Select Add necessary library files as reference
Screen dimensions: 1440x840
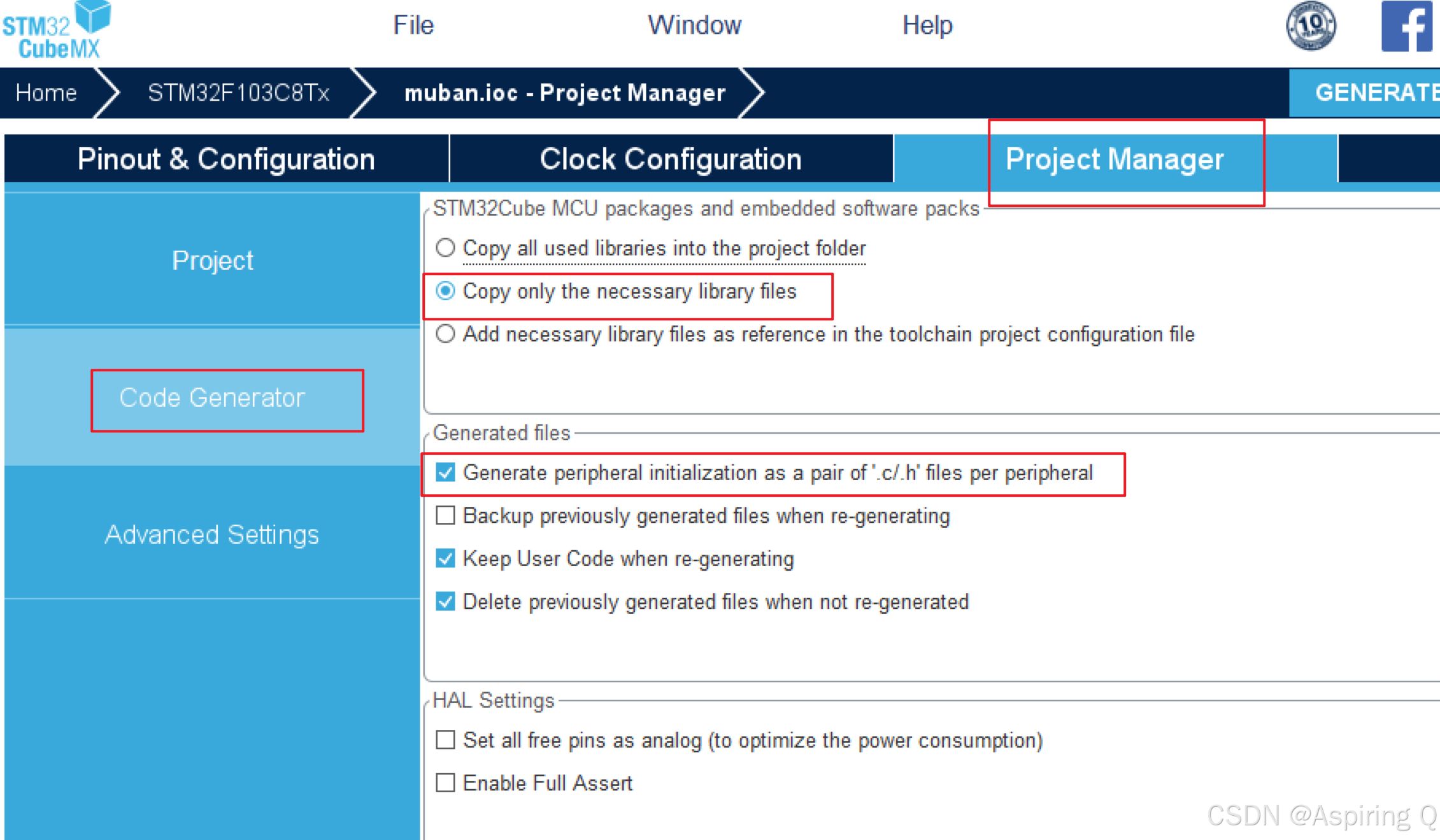tap(445, 334)
